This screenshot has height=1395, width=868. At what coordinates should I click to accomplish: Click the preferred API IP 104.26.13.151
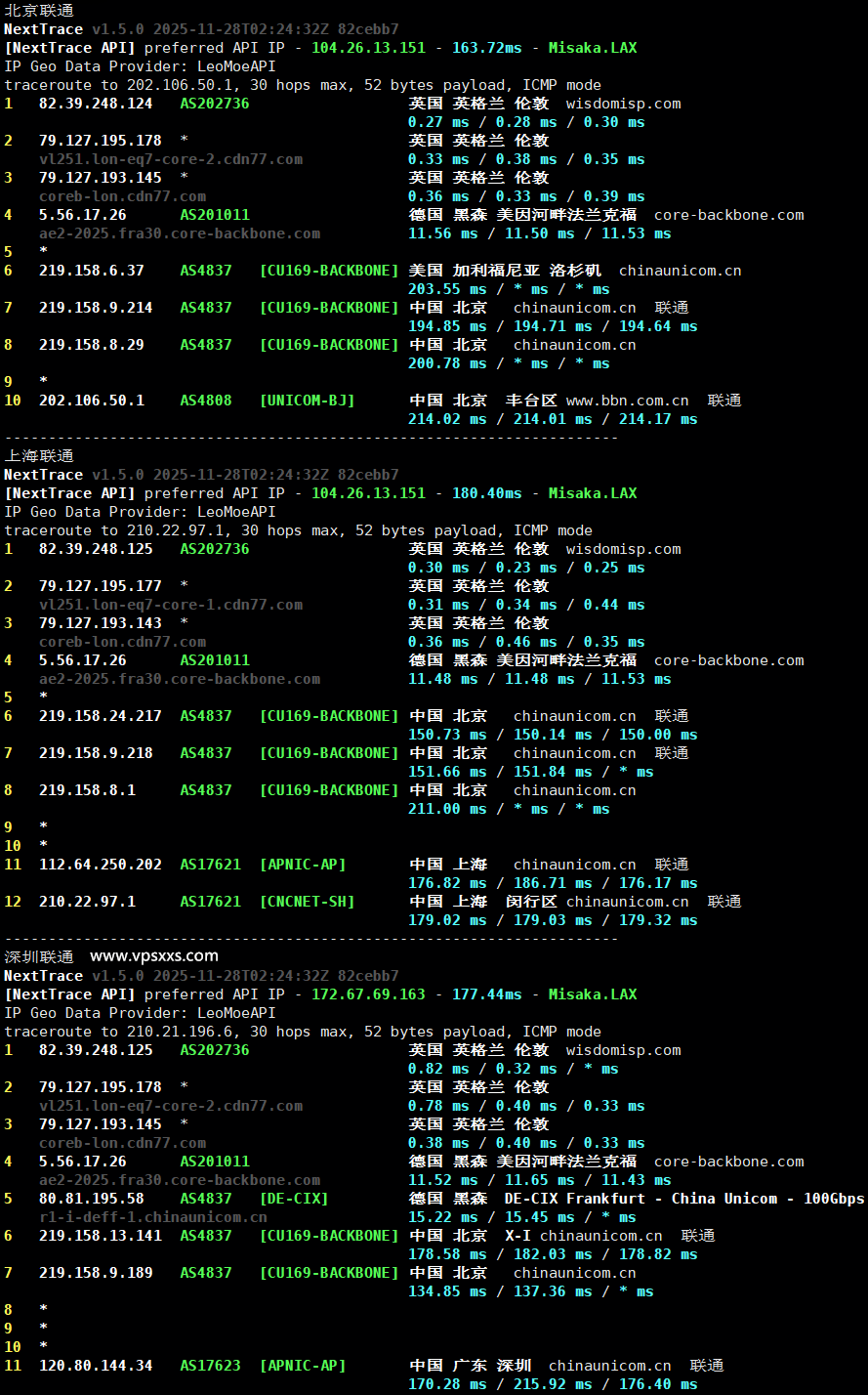coord(368,47)
